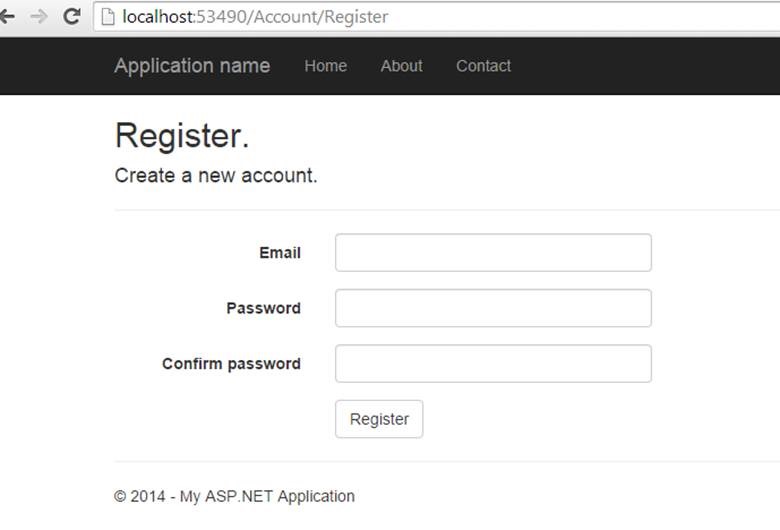This screenshot has width=780, height=530.
Task: Focus the address bar URL text
Action: (255, 17)
